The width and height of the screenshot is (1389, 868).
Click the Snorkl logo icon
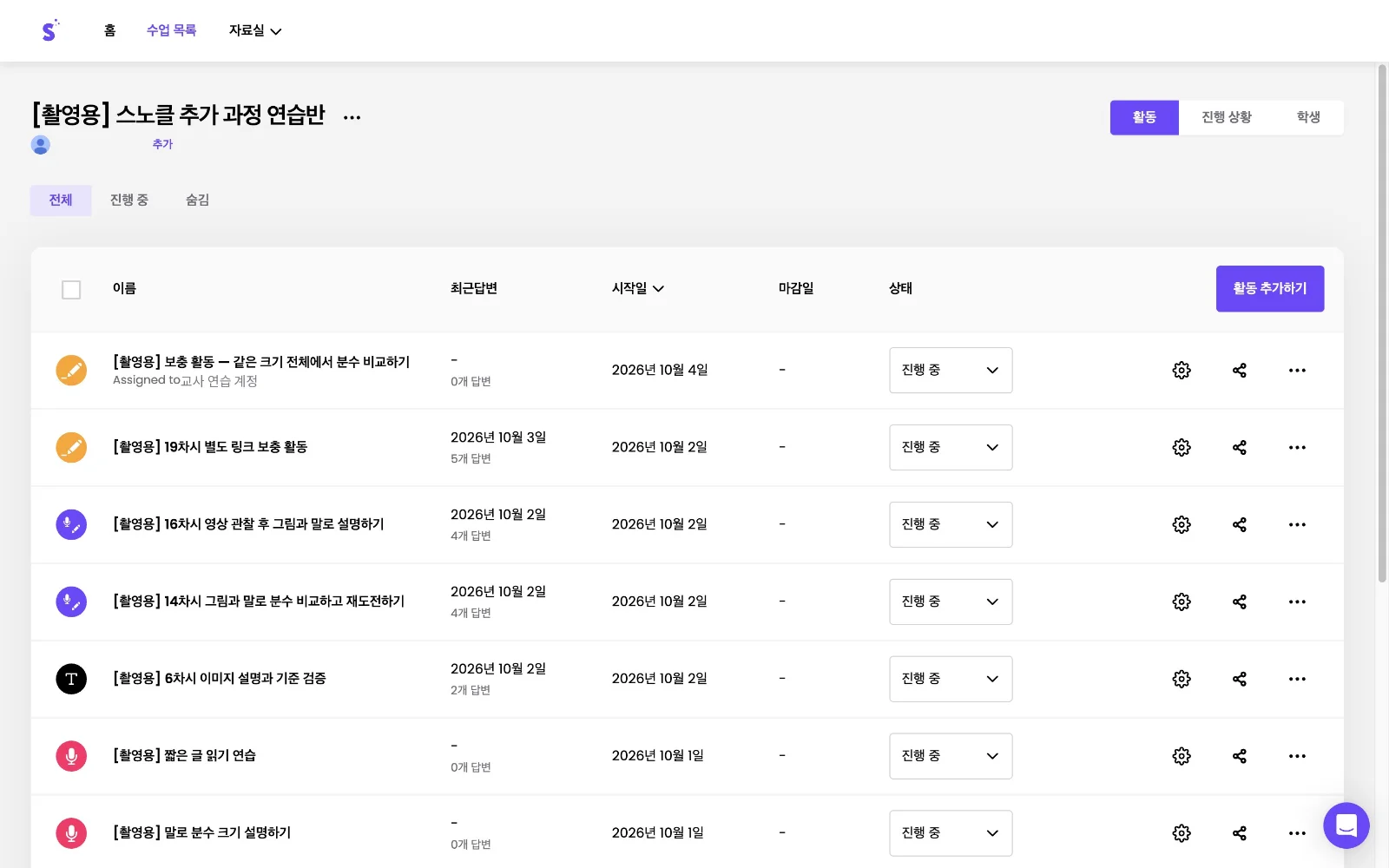point(49,30)
